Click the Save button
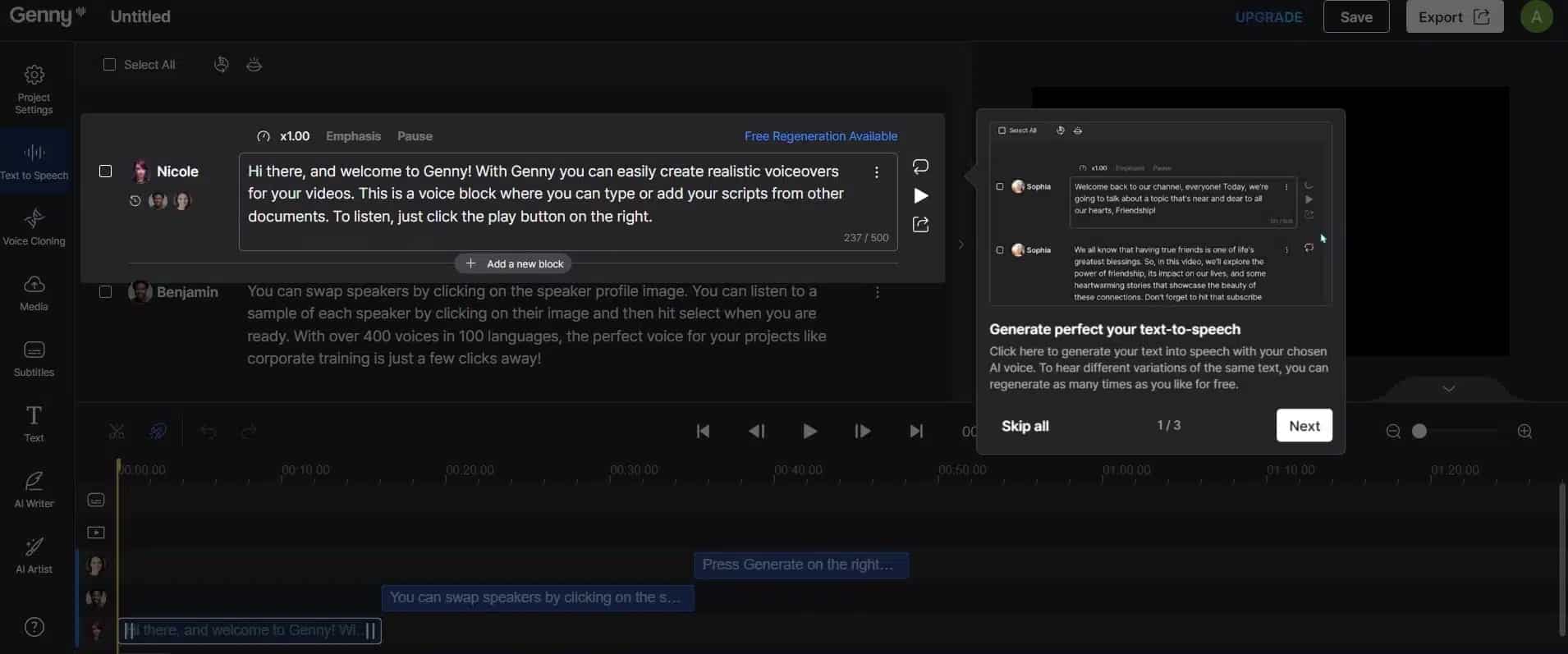The width and height of the screenshot is (1568, 654). tap(1355, 16)
